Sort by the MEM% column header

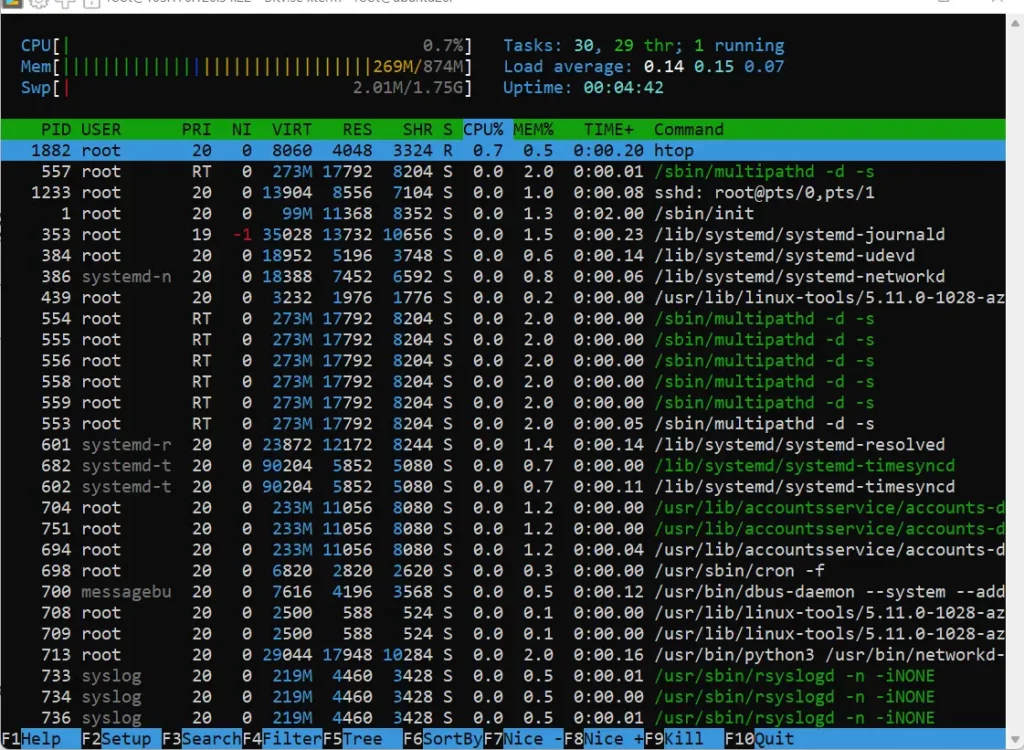534,129
